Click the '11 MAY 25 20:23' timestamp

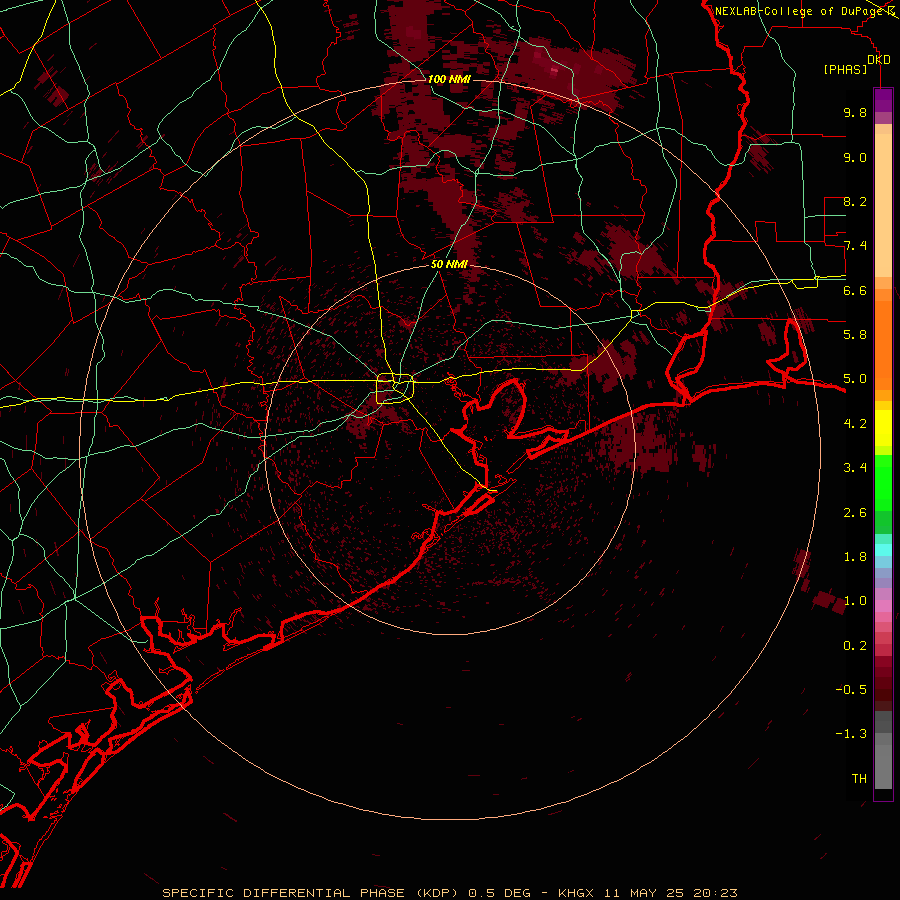(x=670, y=893)
